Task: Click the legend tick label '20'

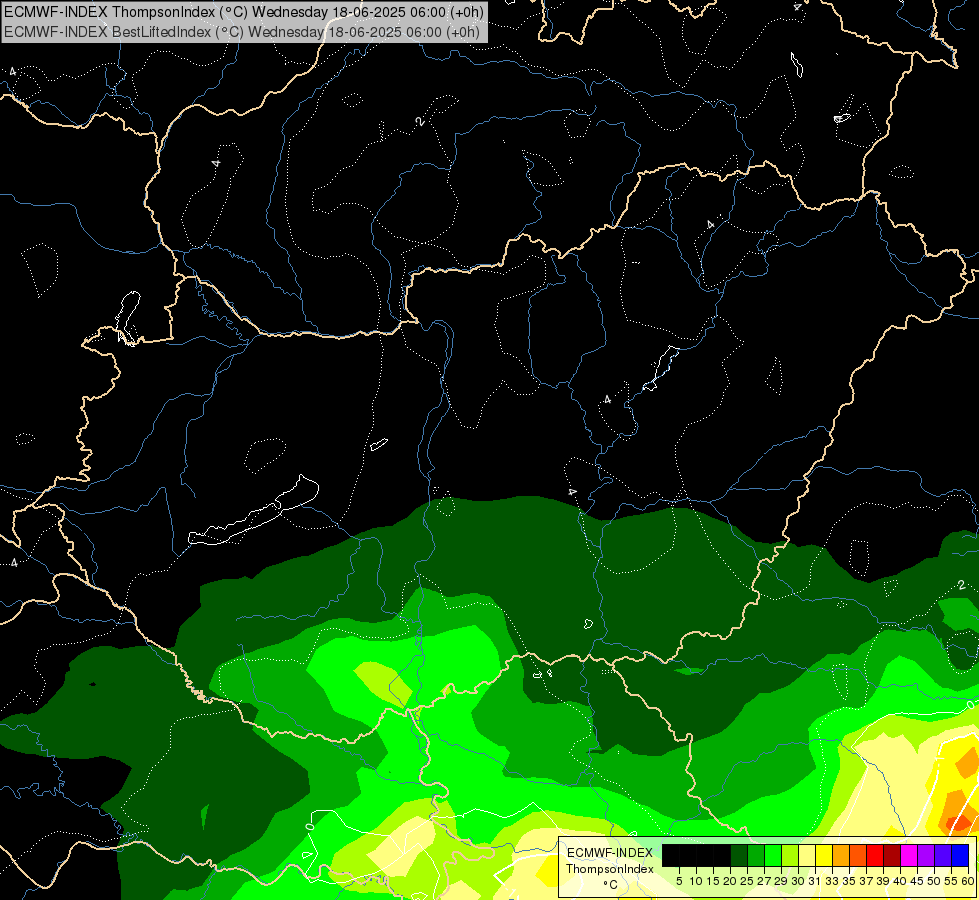Action: point(731,881)
